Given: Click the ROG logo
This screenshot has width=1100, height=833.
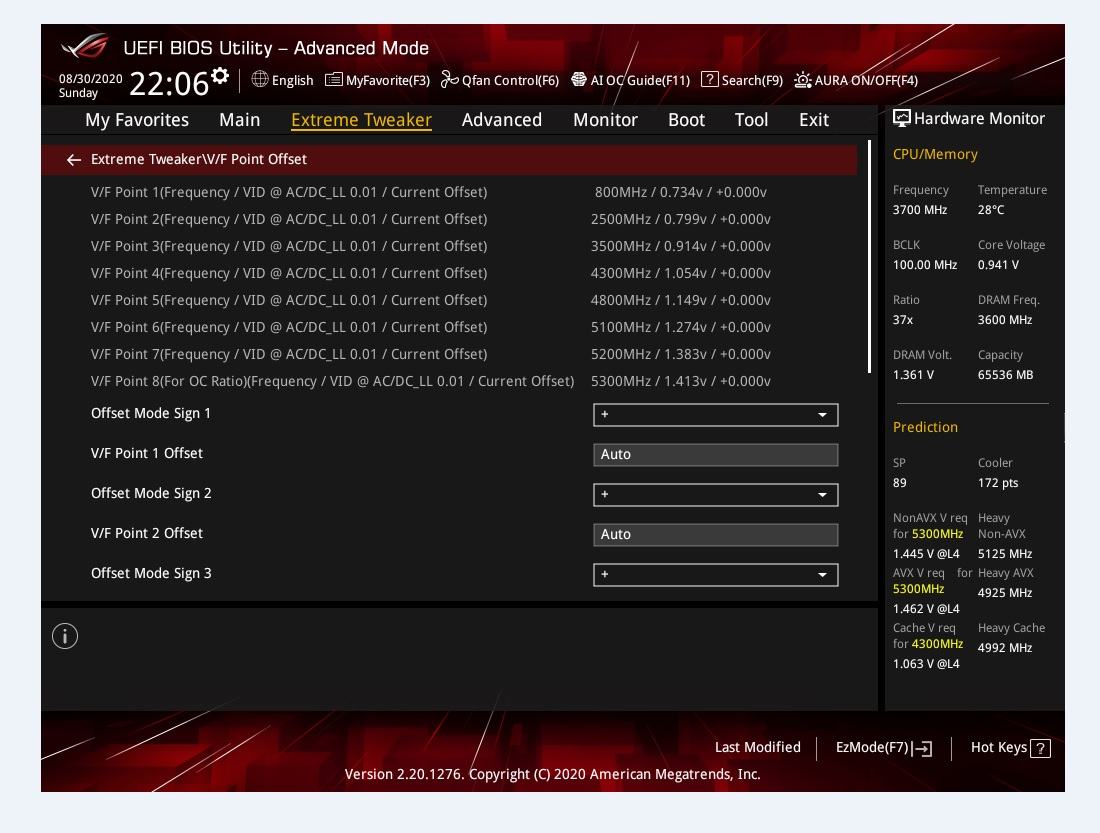Looking at the screenshot, I should [85, 47].
